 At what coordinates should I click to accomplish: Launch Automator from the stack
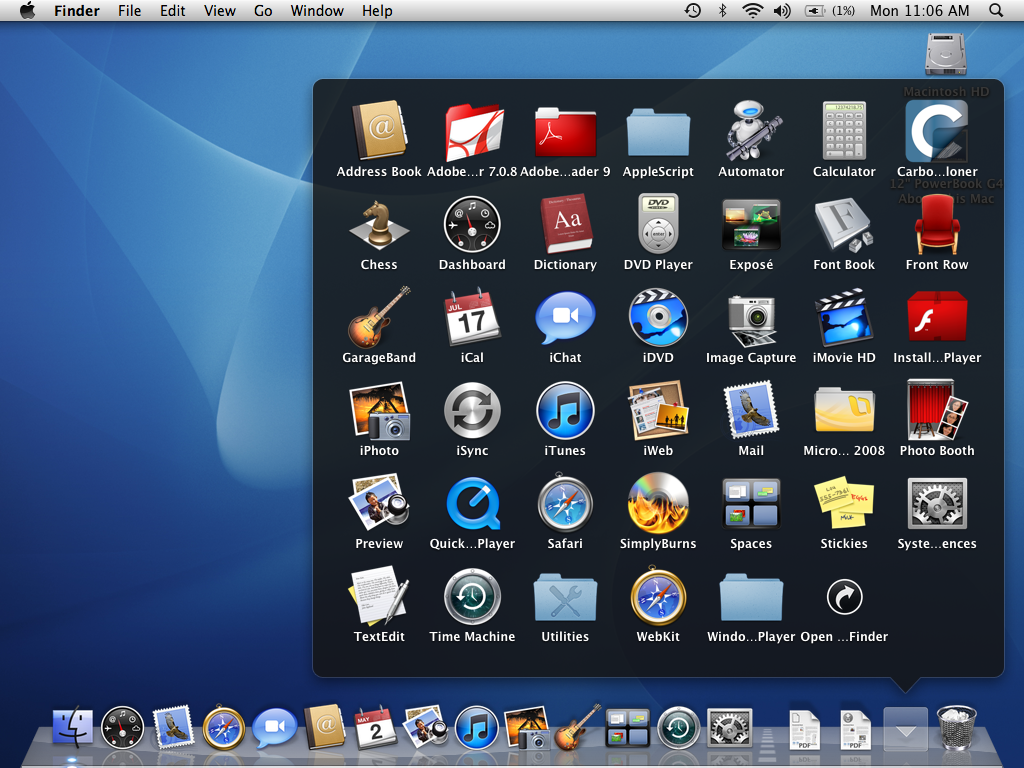click(x=751, y=131)
